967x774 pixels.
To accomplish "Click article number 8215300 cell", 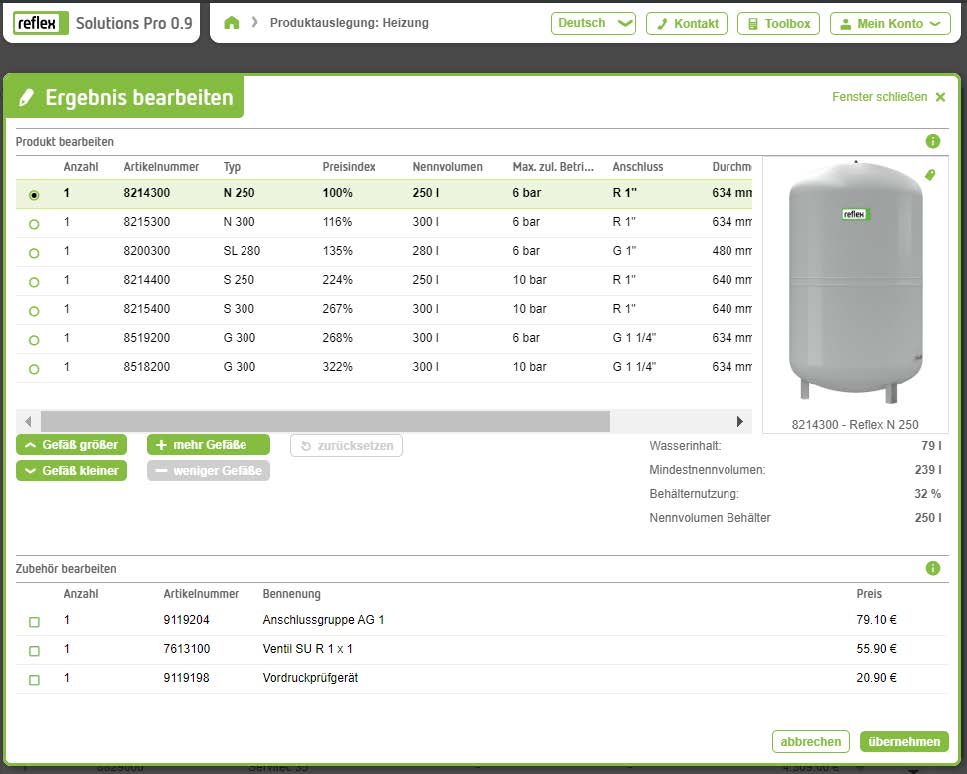I will [x=147, y=222].
